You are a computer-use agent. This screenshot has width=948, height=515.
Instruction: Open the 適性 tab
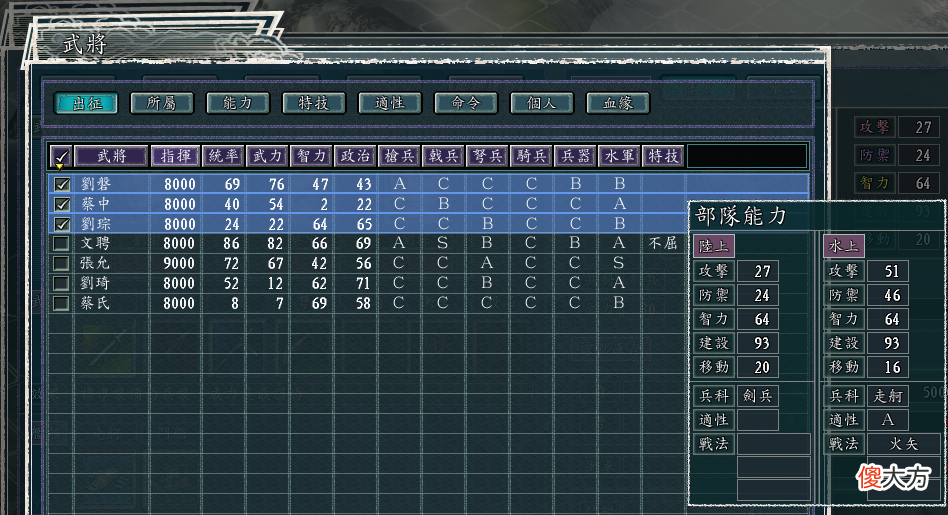pyautogui.click(x=390, y=103)
